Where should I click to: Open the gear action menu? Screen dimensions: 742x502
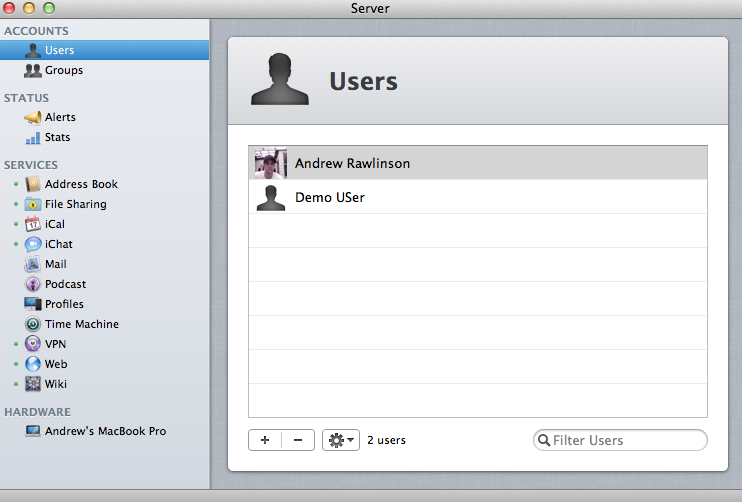341,440
